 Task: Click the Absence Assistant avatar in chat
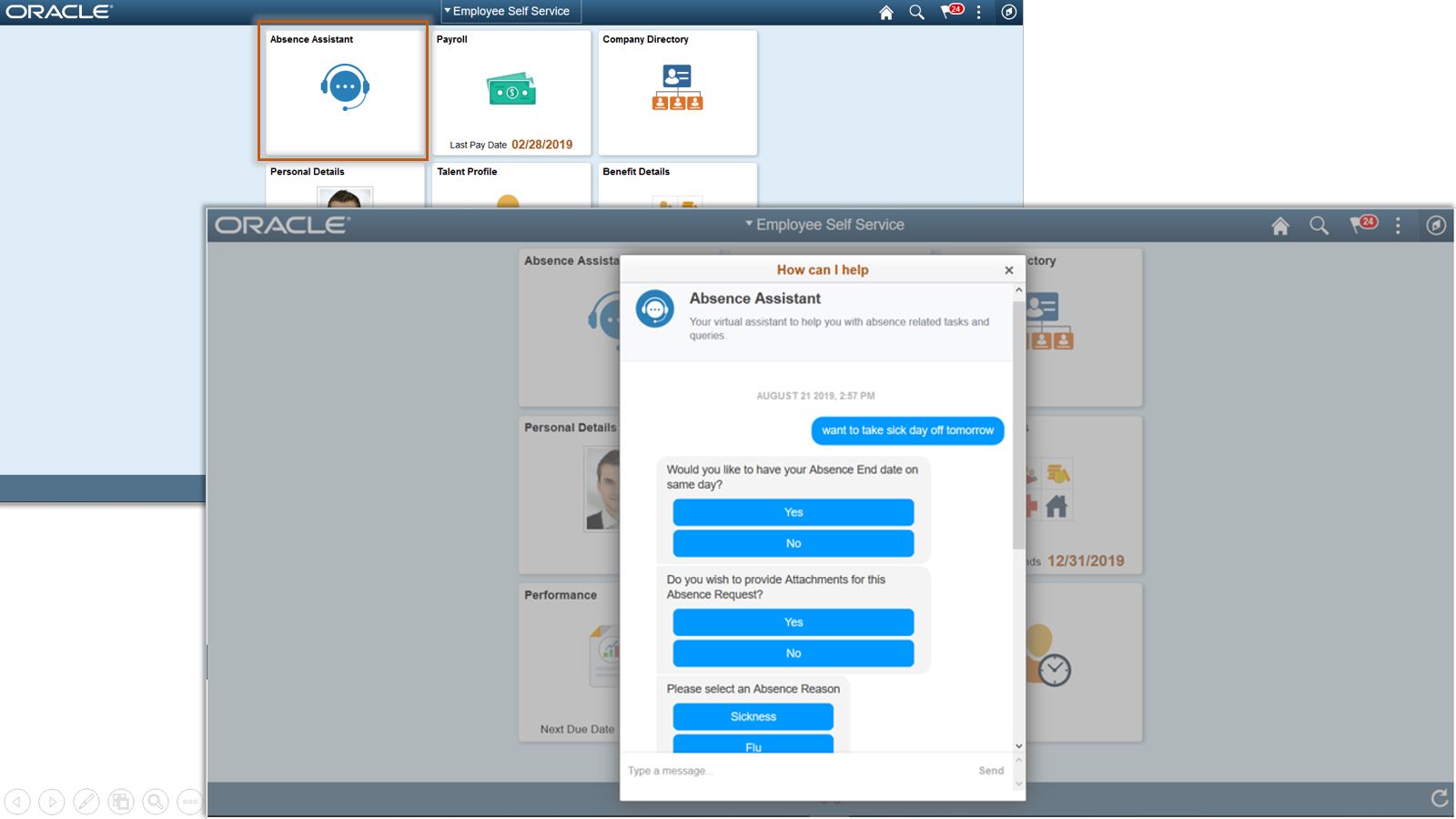[655, 309]
